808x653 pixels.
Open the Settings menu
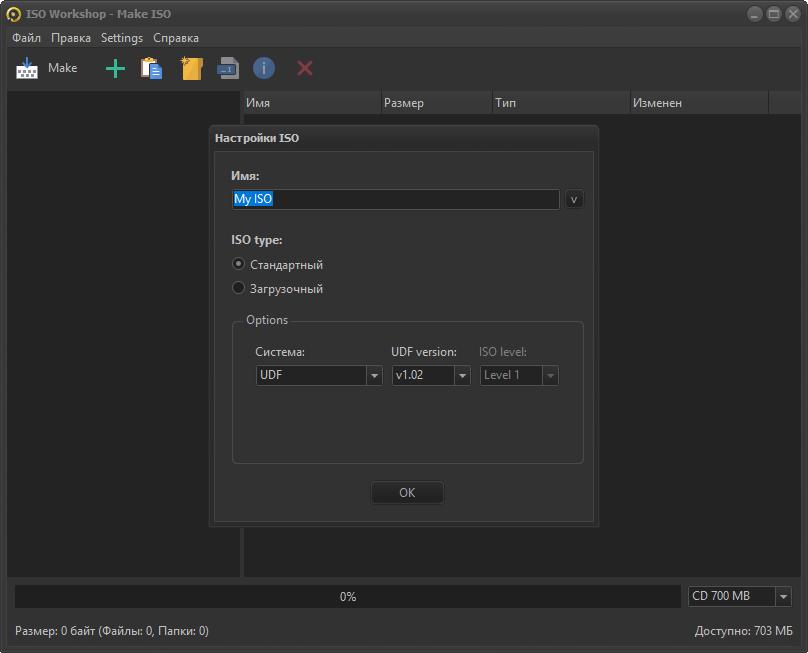coord(122,38)
